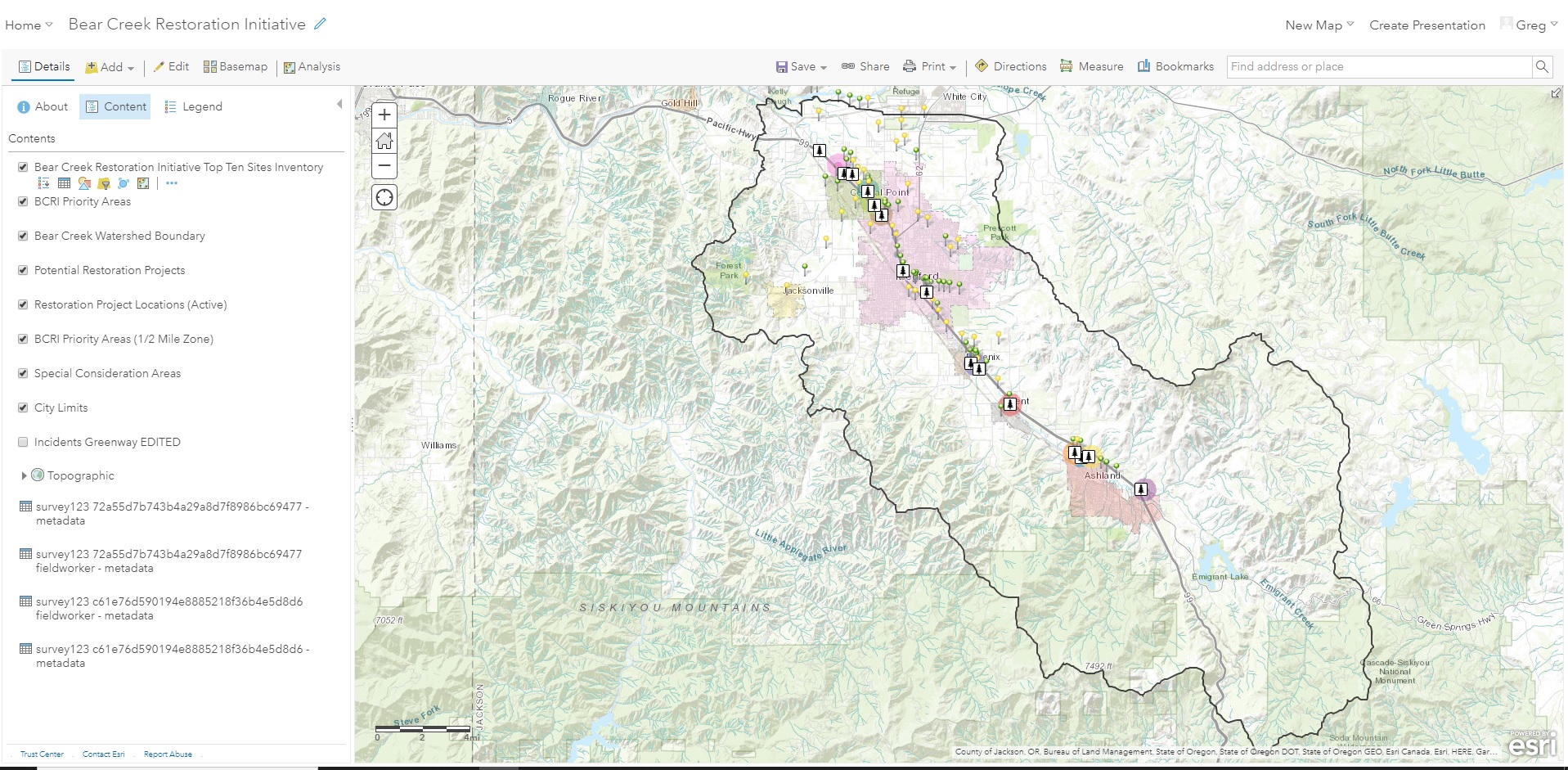Hide the City Limits layer
The width and height of the screenshot is (1568, 770).
click(x=23, y=408)
